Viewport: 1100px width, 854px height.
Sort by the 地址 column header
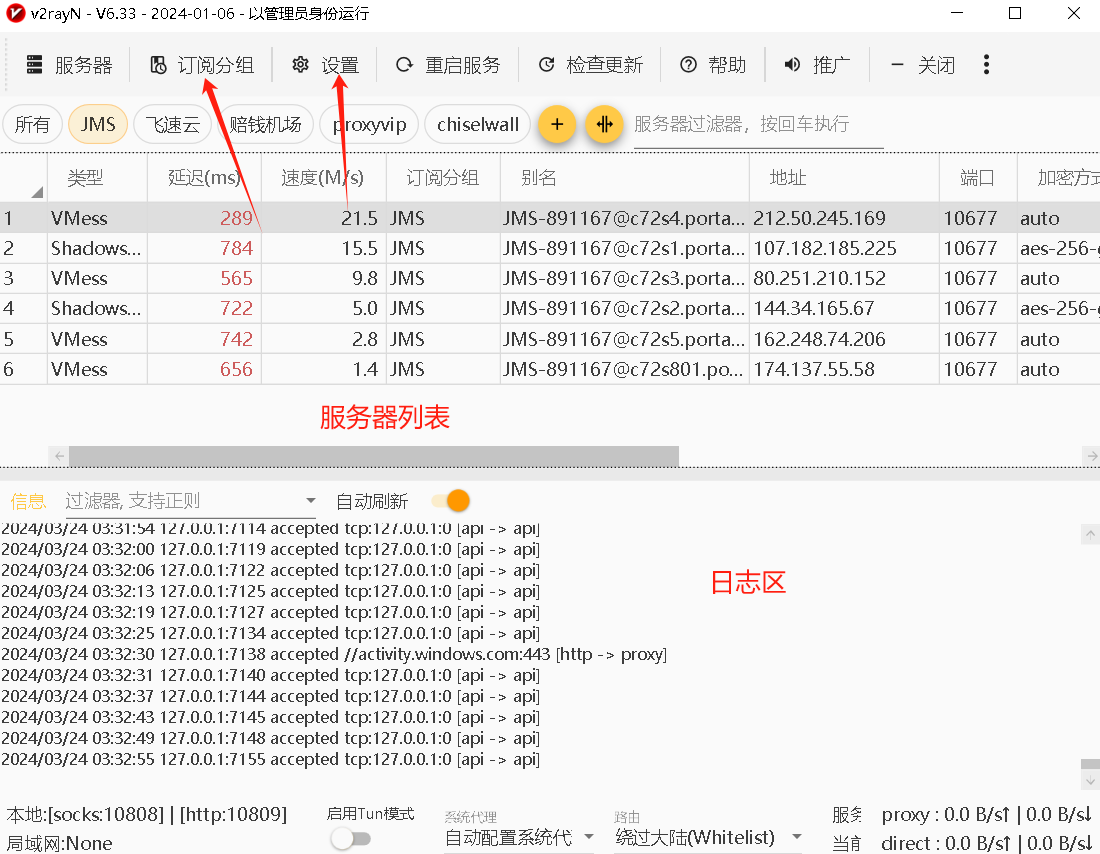tap(844, 178)
